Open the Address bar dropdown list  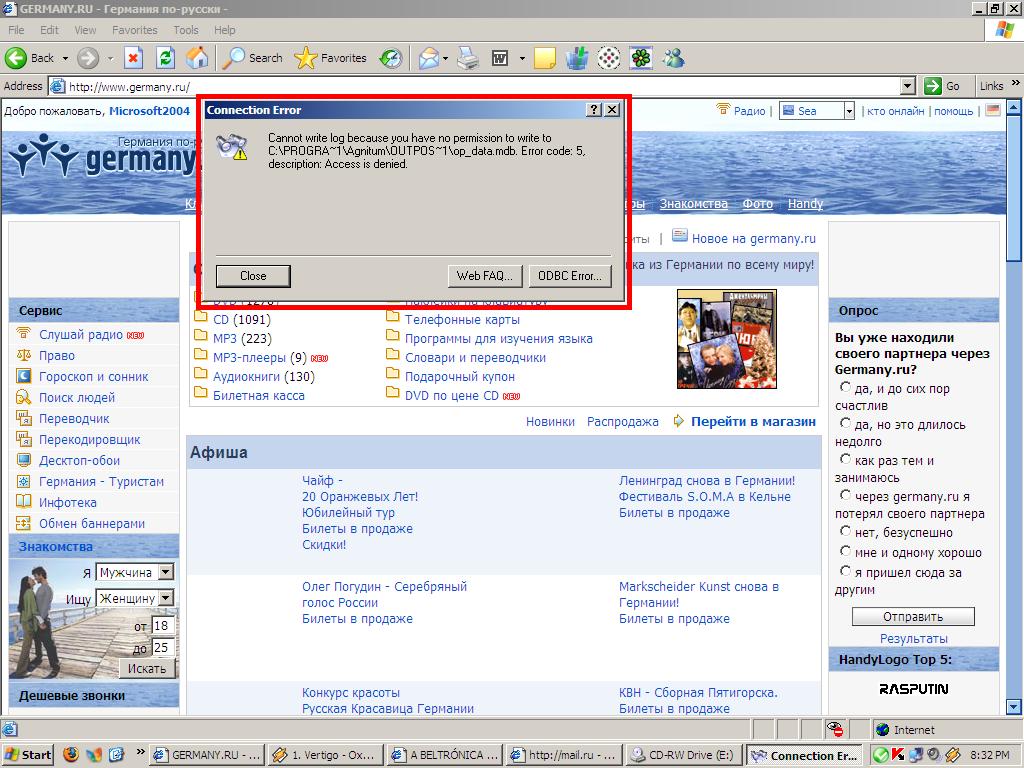[908, 86]
